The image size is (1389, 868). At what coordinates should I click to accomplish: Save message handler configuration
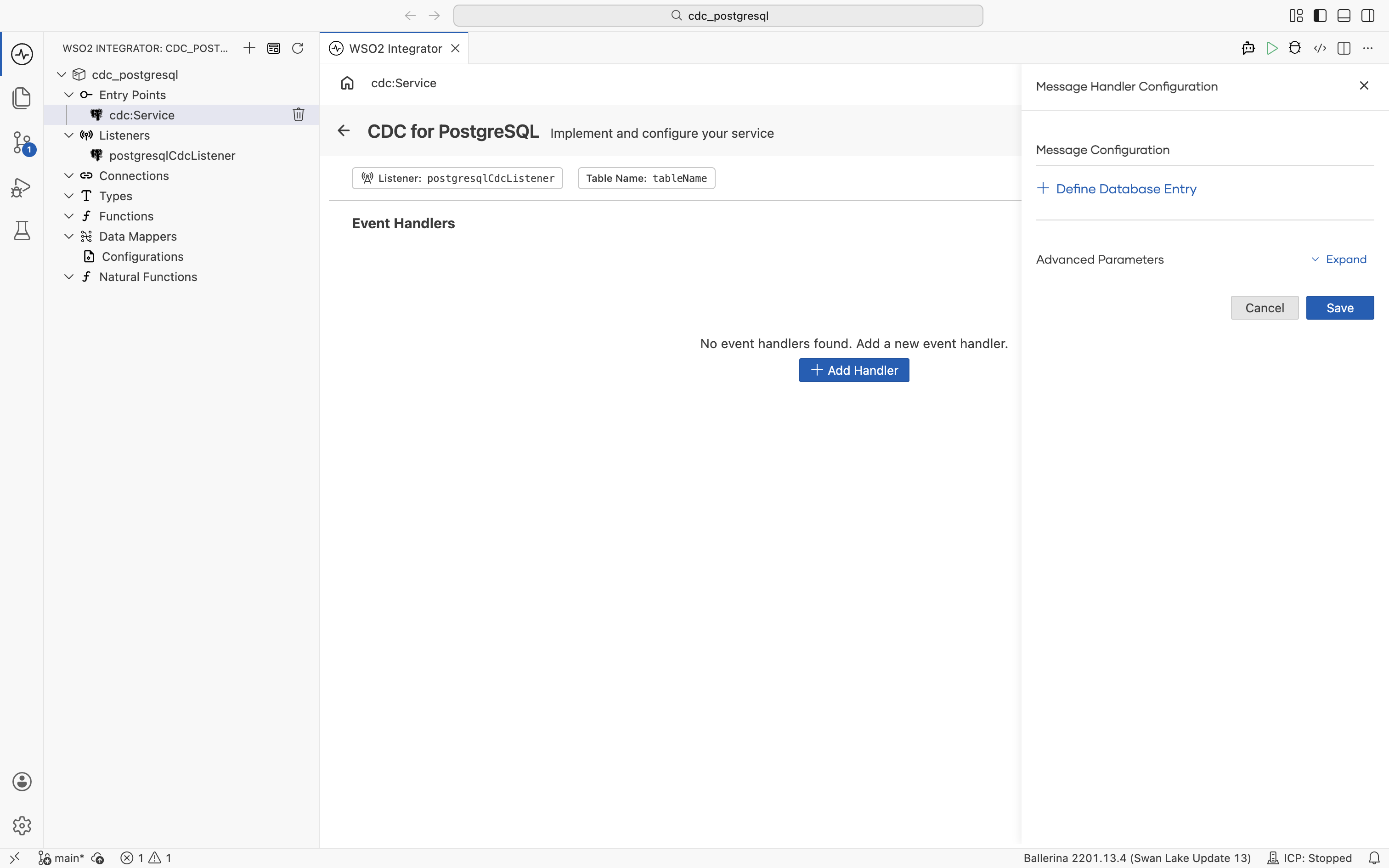1340,308
